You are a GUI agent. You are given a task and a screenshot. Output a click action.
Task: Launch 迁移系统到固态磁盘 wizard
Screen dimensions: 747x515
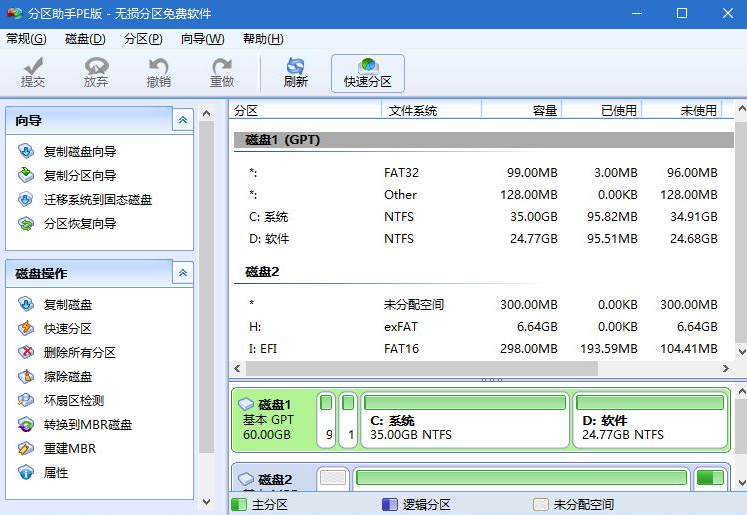(97, 200)
